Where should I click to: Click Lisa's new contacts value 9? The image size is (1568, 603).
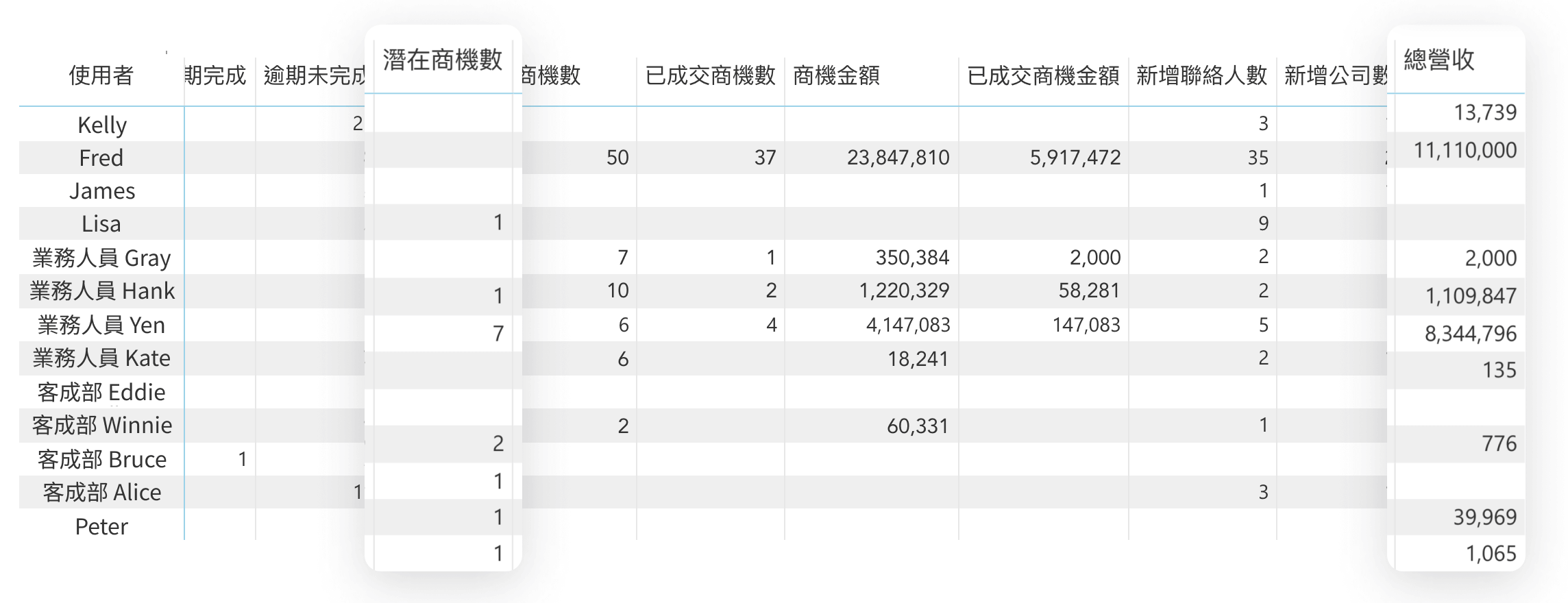(1263, 223)
